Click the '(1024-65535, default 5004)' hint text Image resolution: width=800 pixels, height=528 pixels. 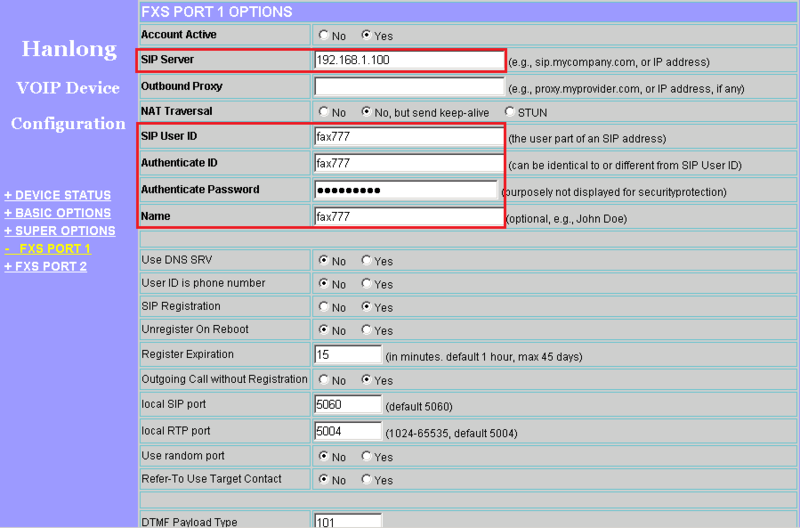(452, 433)
